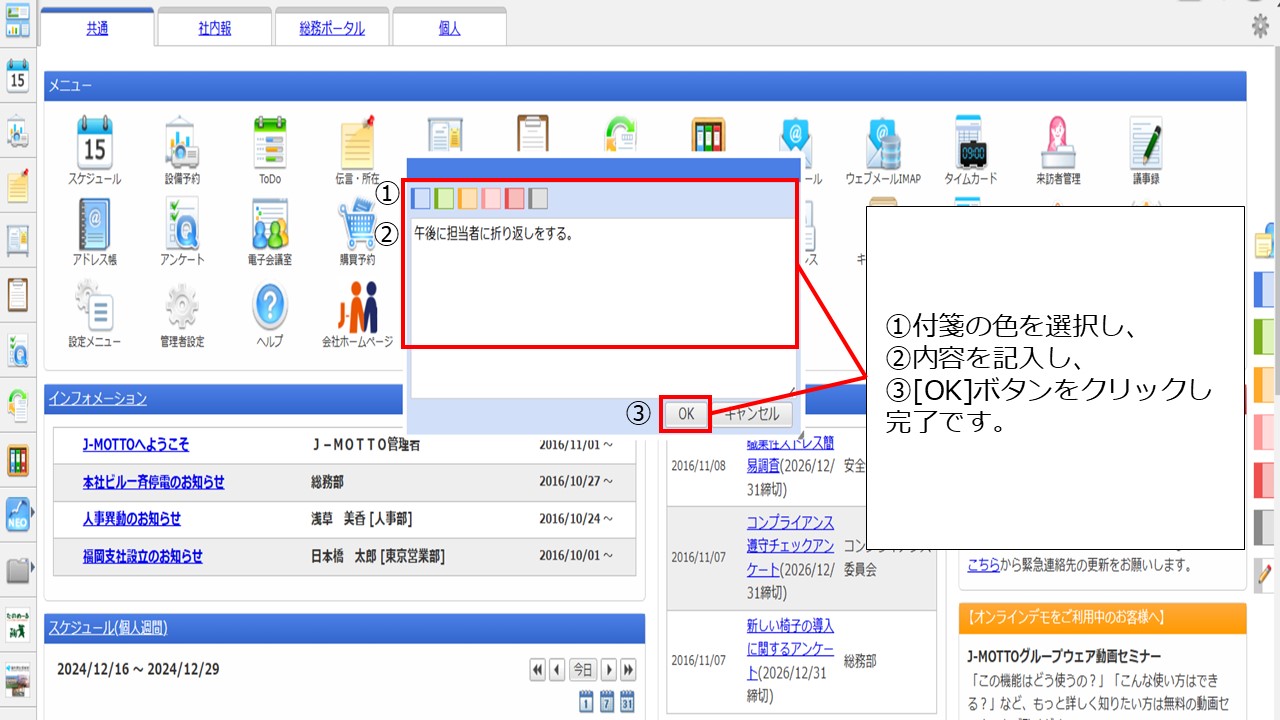Click the OK button in dialog
1280x720 pixels.
tap(686, 414)
